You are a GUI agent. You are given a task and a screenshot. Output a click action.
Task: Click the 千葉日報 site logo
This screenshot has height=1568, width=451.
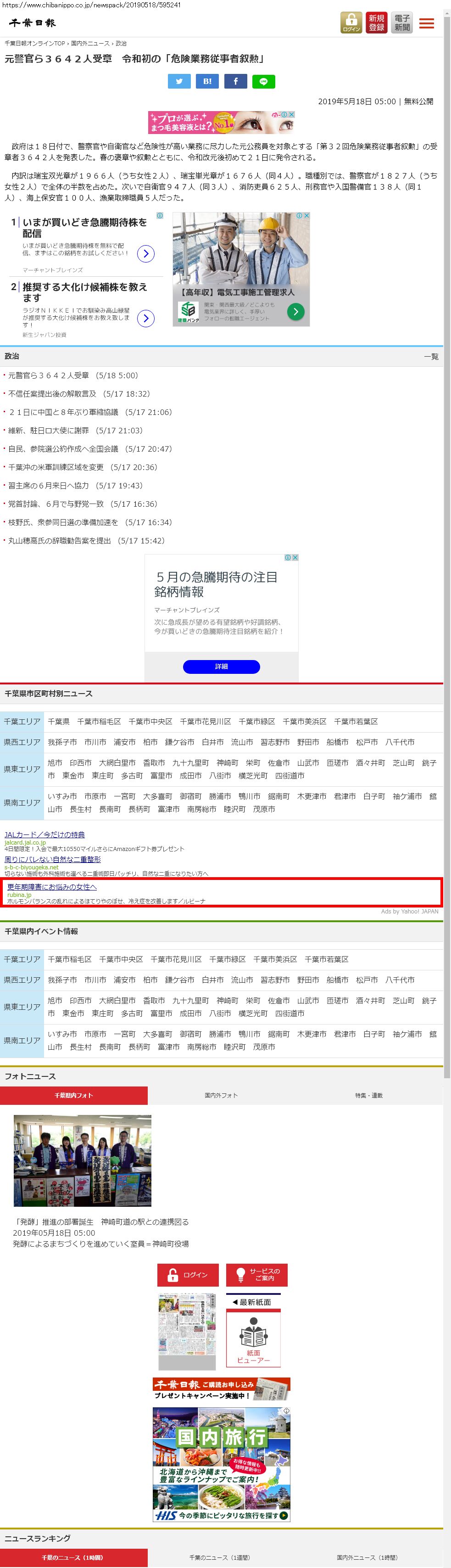coord(32,23)
